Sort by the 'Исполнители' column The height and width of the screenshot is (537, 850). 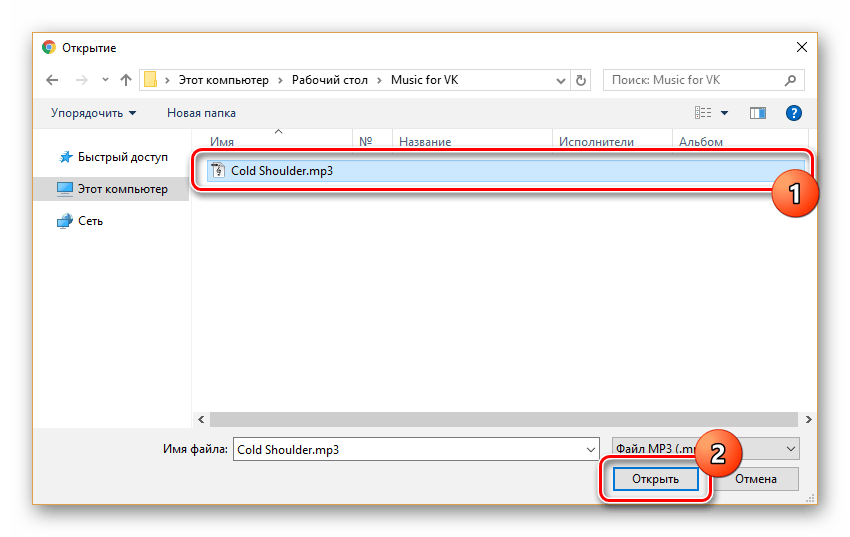[x=596, y=141]
